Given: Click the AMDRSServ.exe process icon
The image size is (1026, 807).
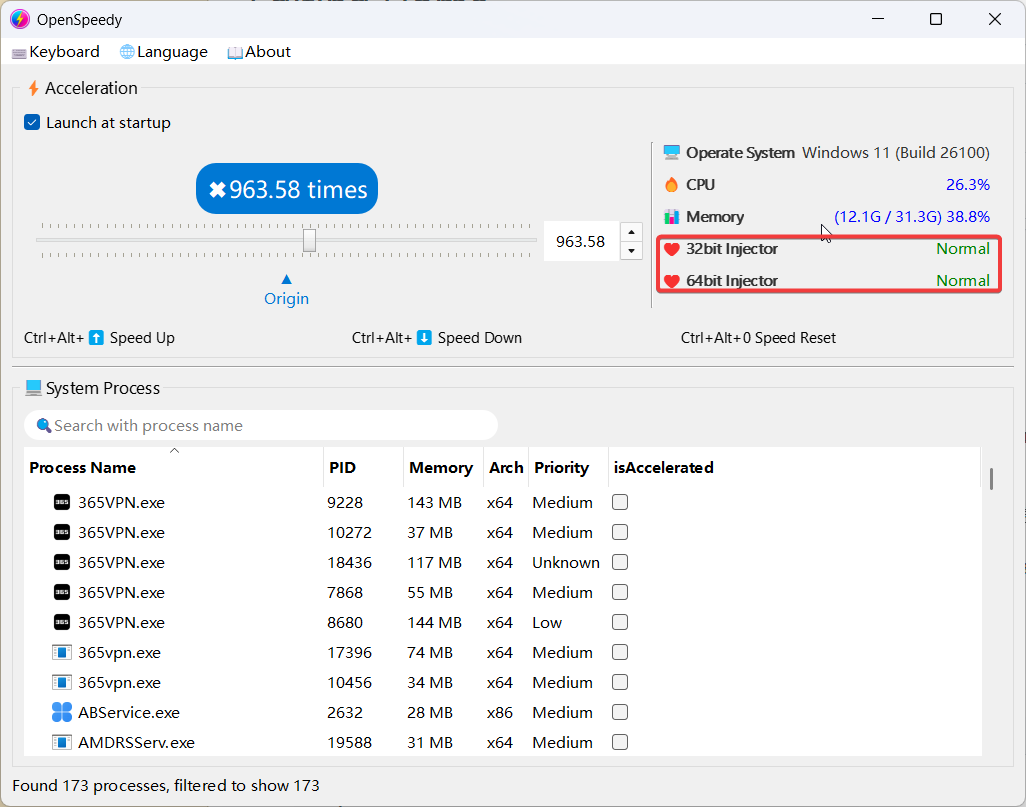Looking at the screenshot, I should pos(62,742).
